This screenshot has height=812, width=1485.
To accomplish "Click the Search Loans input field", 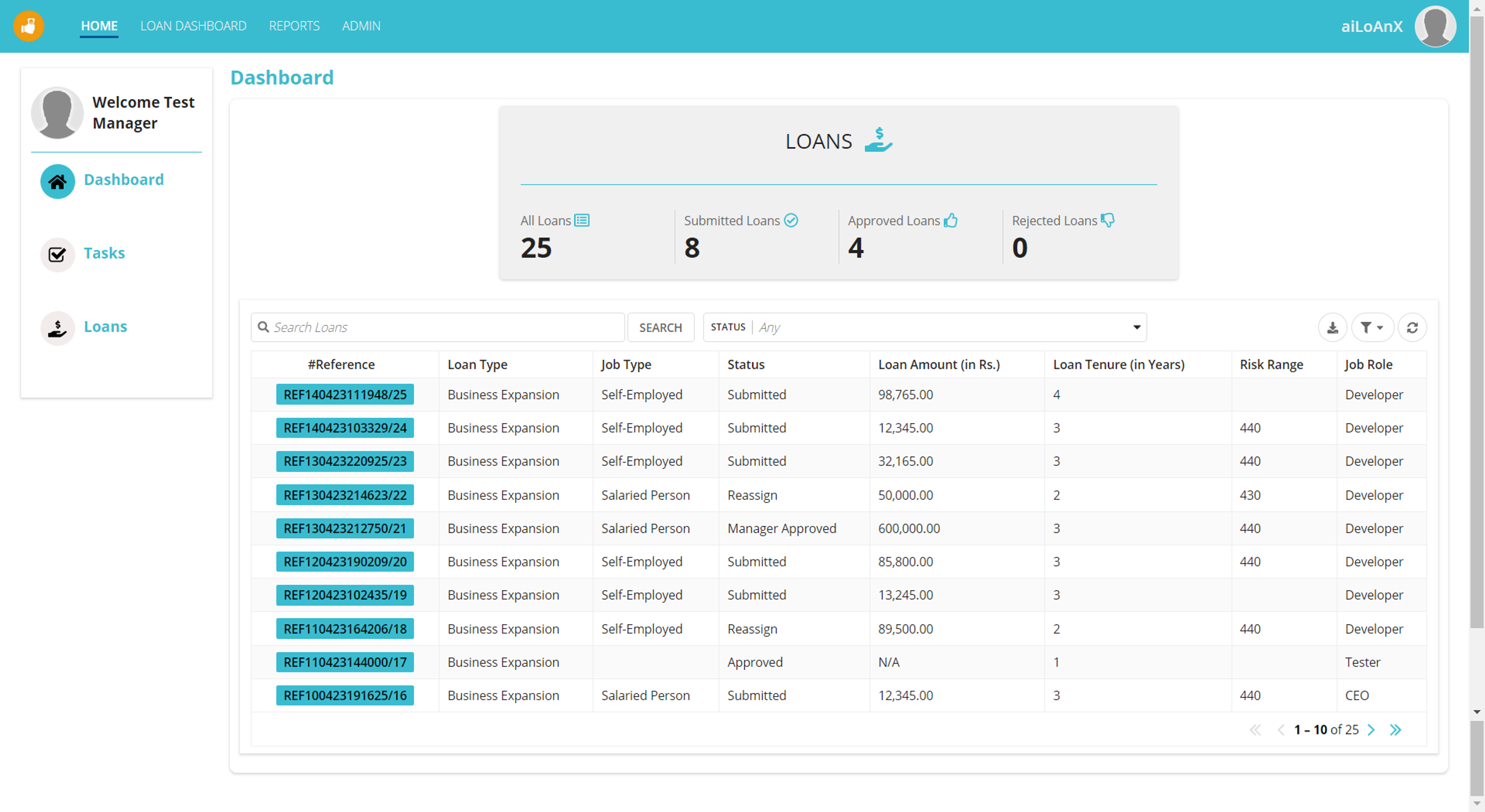I will tap(438, 328).
